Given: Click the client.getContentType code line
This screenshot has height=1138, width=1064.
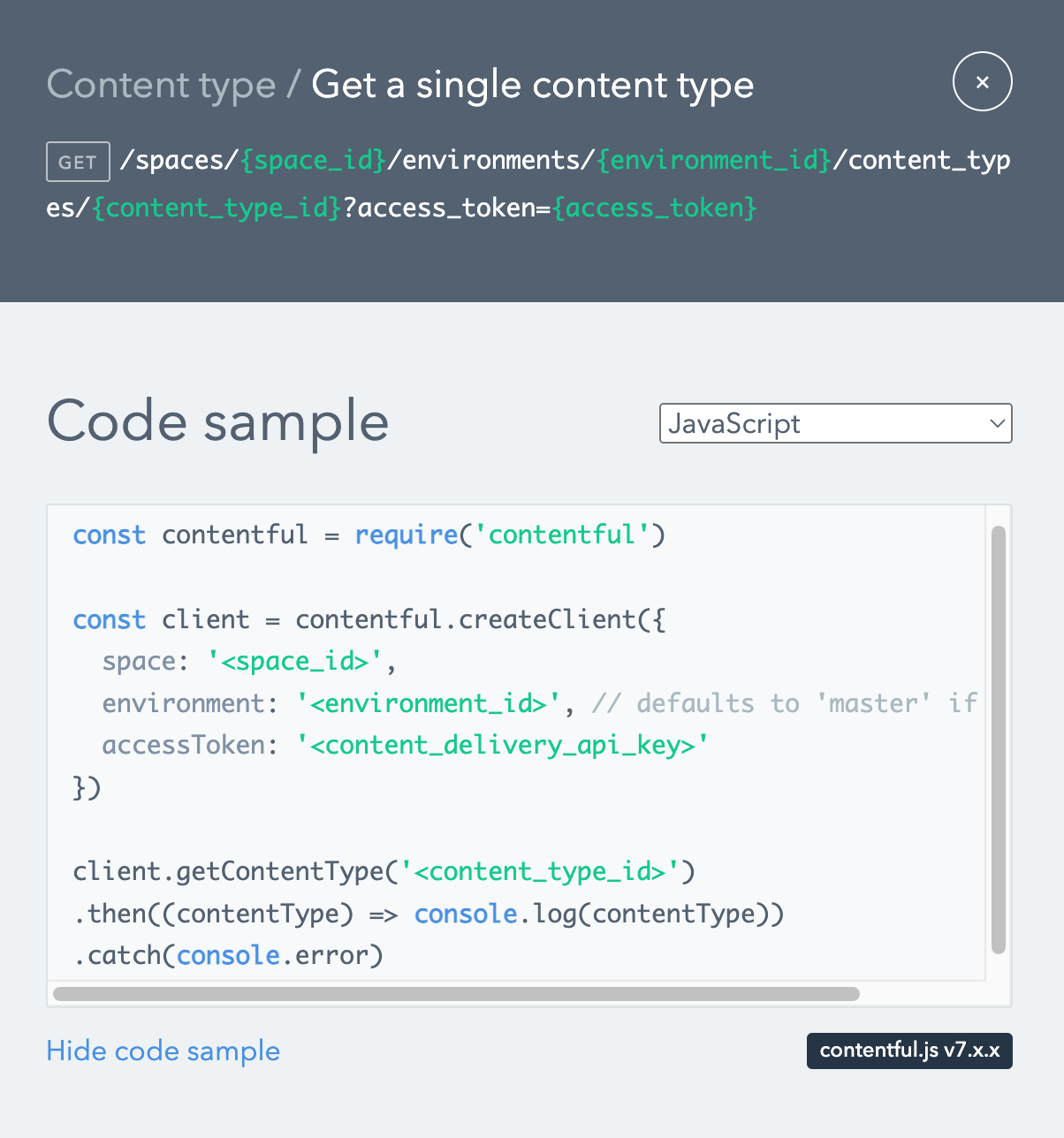Looking at the screenshot, I should (x=384, y=871).
